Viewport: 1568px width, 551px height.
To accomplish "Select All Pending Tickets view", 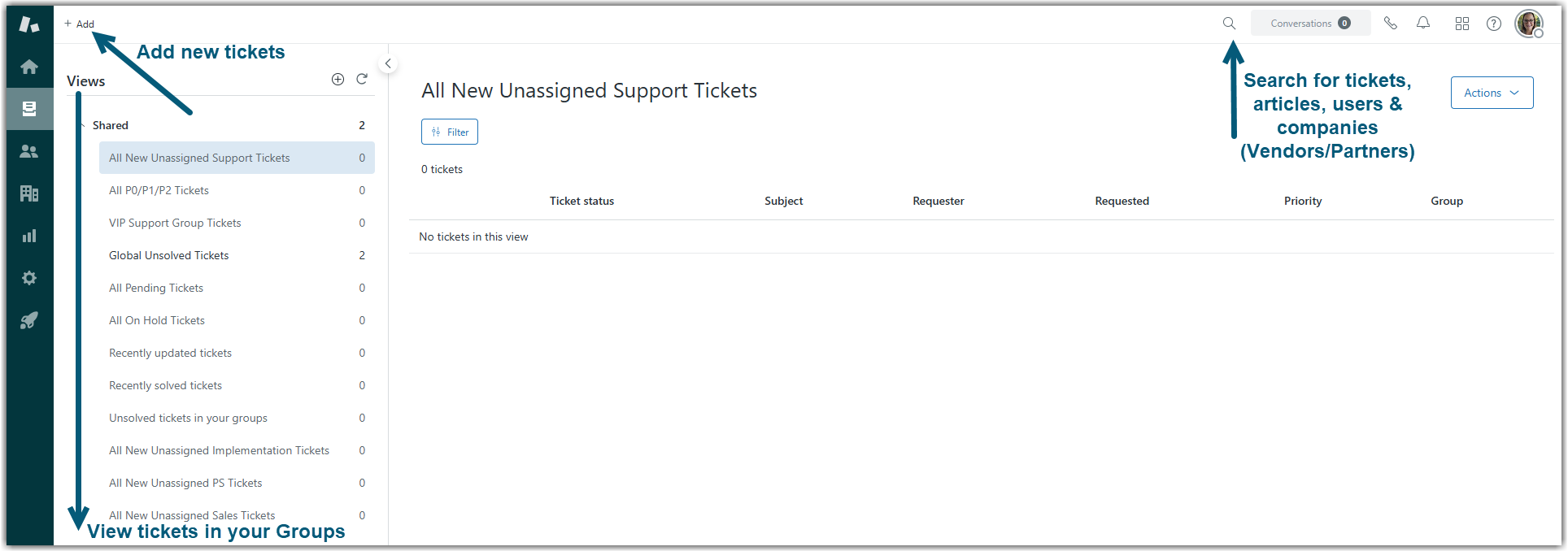I will point(156,288).
